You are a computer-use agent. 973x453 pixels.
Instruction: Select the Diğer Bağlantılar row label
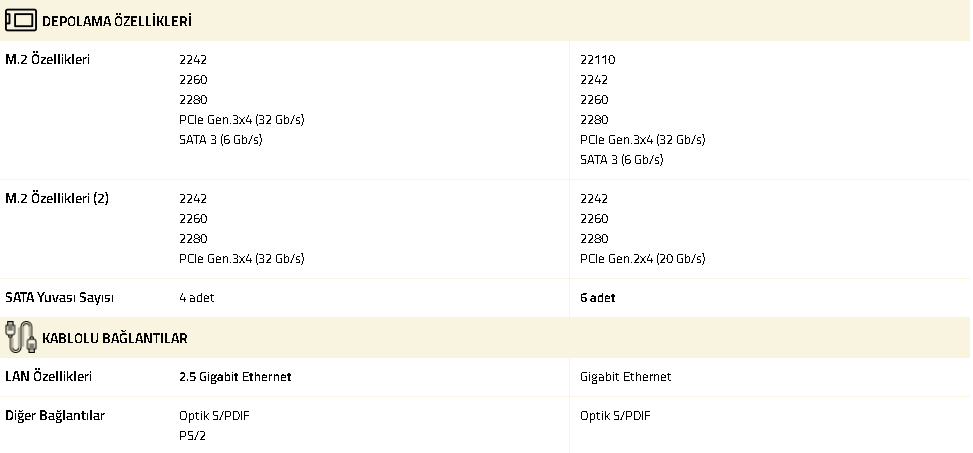(x=55, y=416)
